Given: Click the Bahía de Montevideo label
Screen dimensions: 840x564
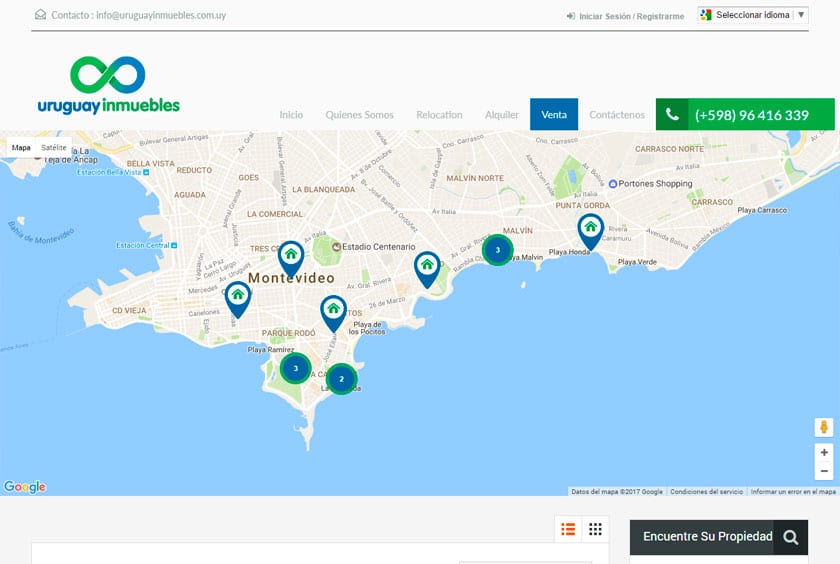Looking at the screenshot, I should click(x=41, y=233).
